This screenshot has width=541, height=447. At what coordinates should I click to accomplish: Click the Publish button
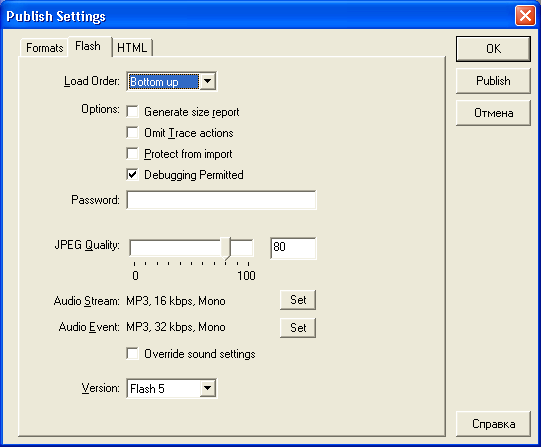pos(493,81)
